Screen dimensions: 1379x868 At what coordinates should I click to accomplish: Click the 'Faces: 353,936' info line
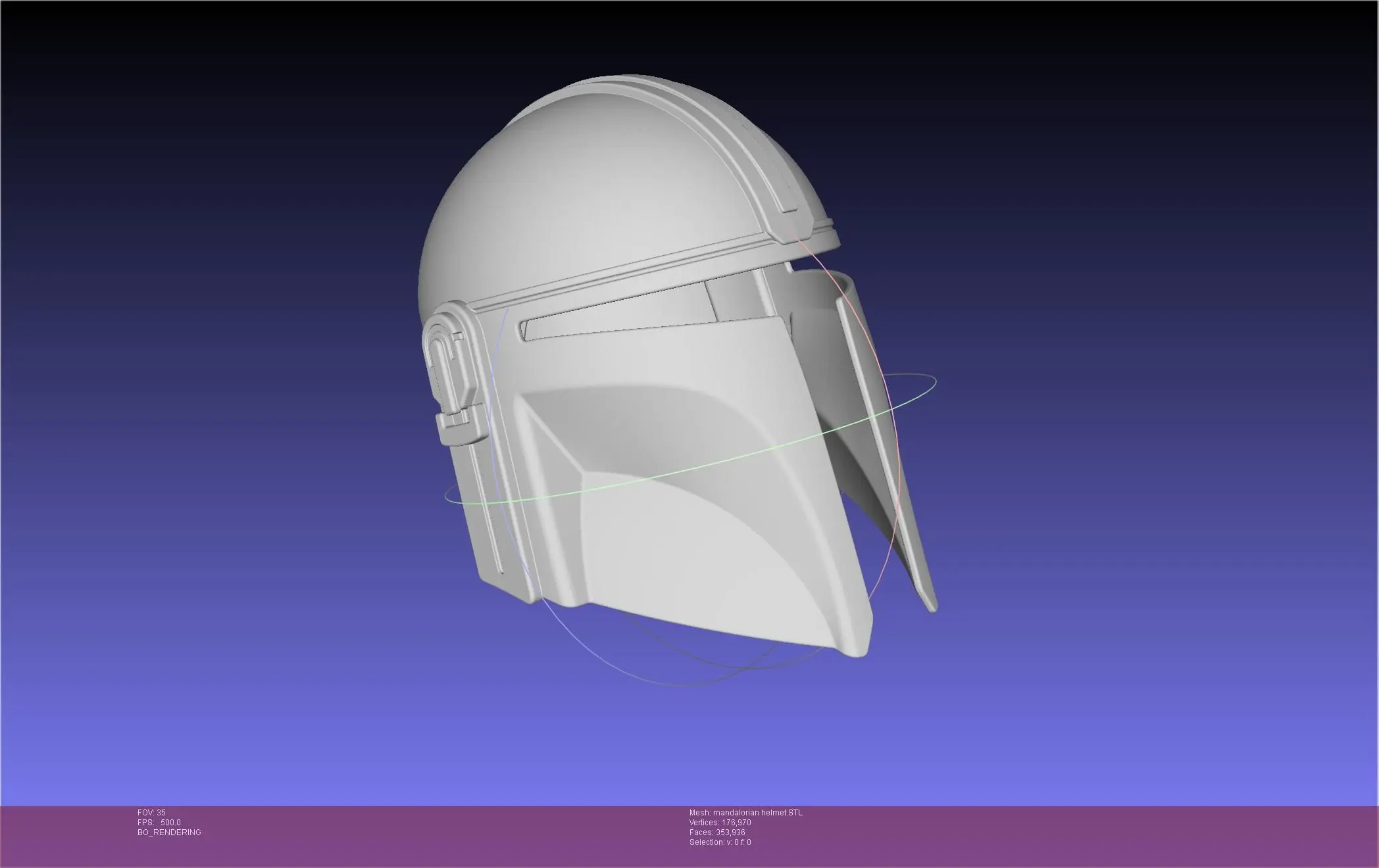(x=717, y=832)
